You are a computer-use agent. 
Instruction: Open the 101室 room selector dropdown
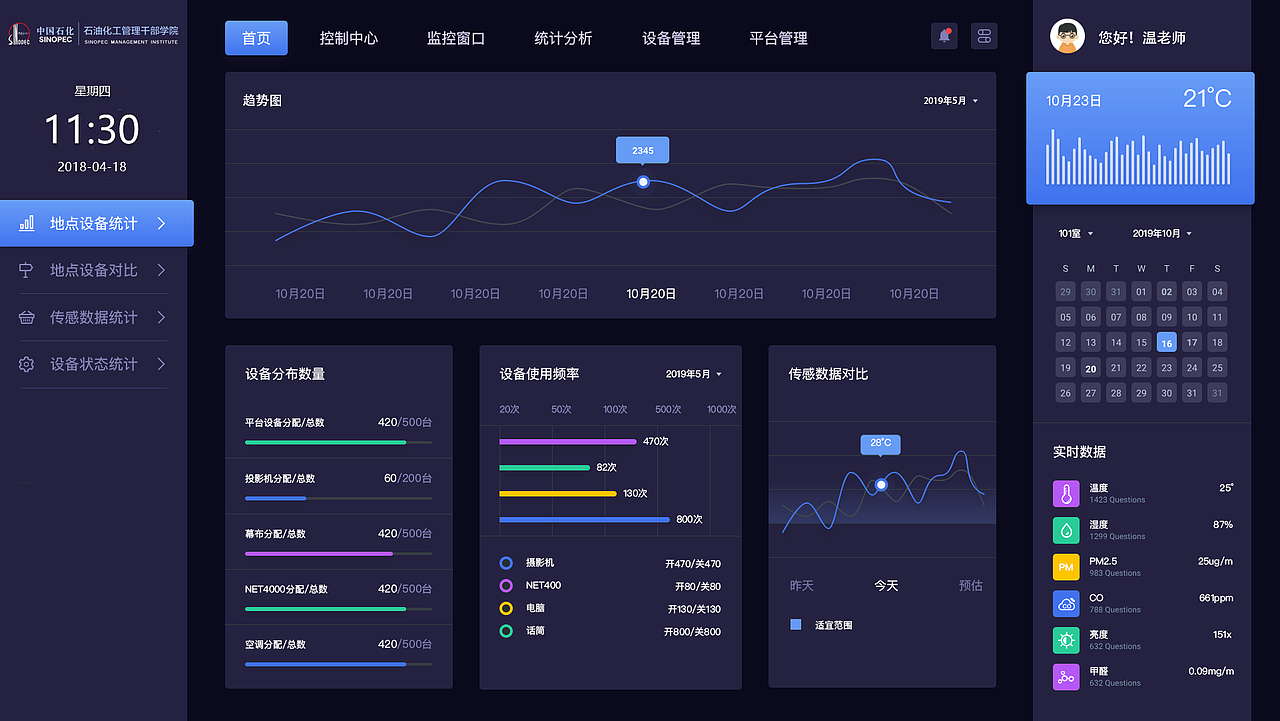[1075, 232]
